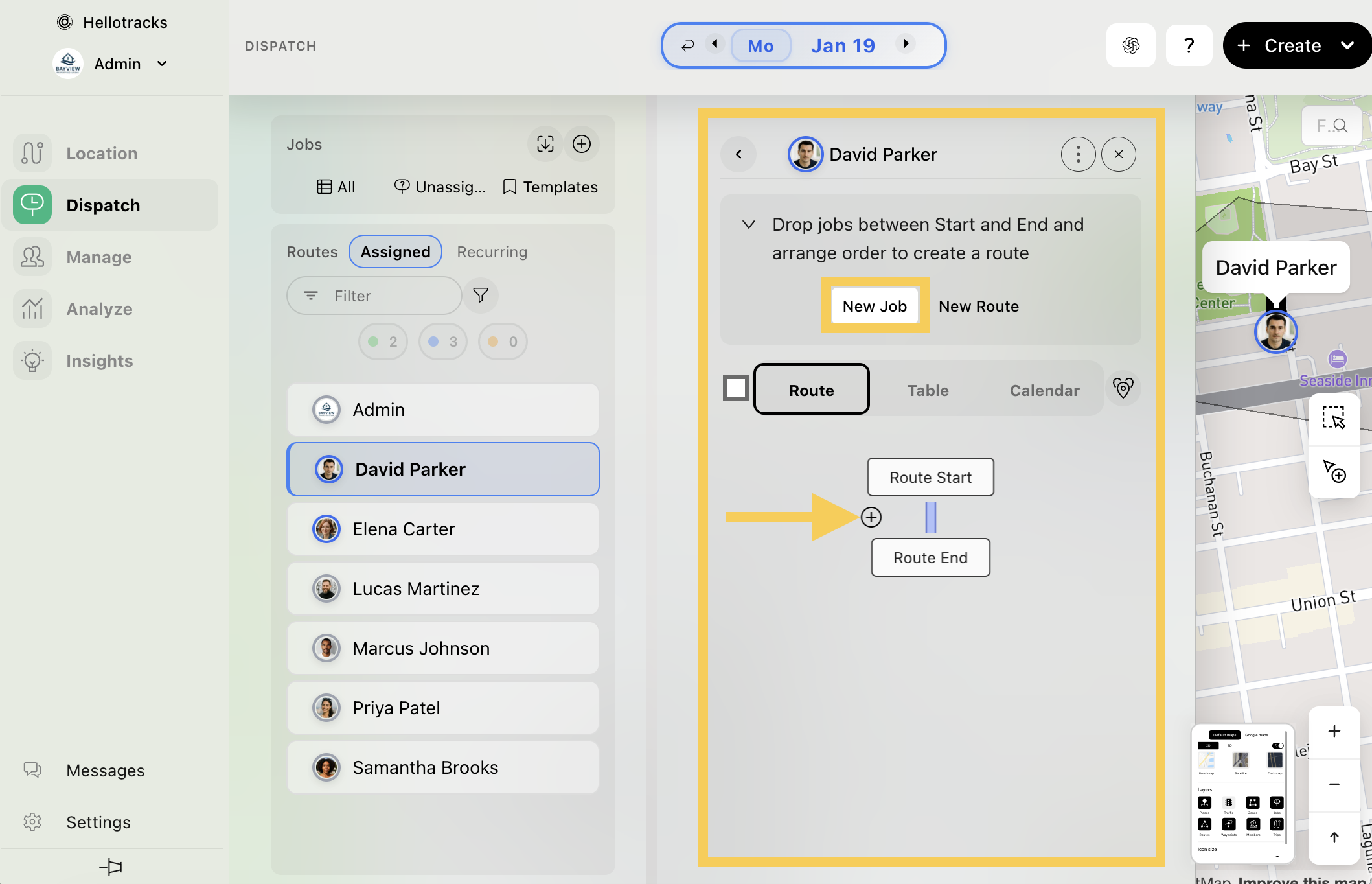Screen dimensions: 1372x884
Task: Collapse the drop jobs instruction section
Action: point(748,225)
